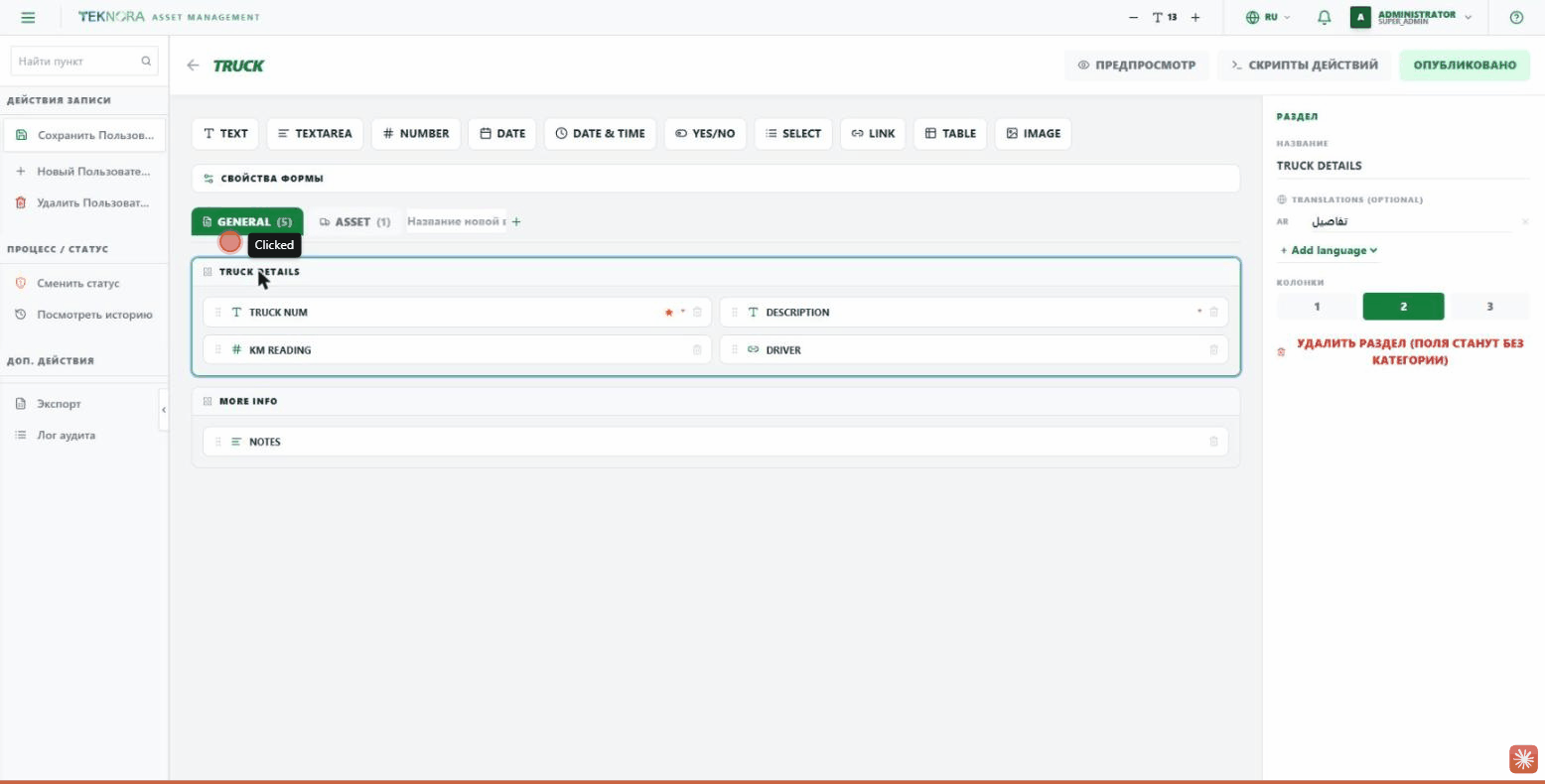
Task: Click grip handle of TRUCK NUM field
Action: pos(217,312)
